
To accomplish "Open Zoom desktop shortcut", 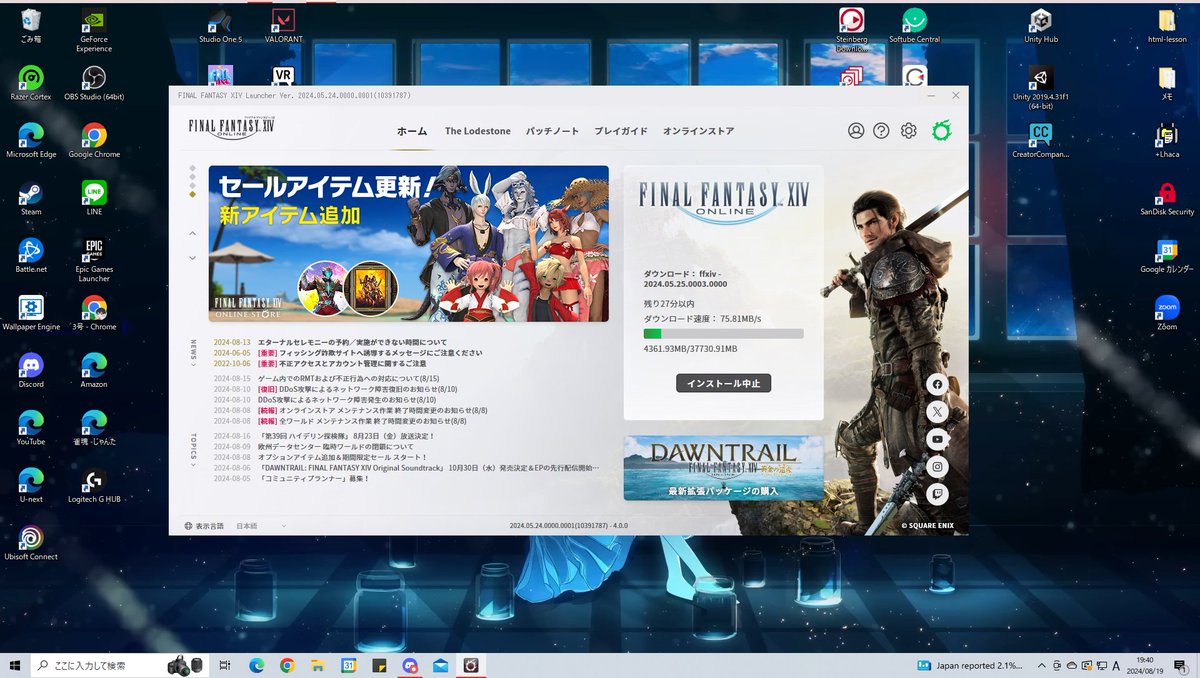I will (x=1167, y=312).
